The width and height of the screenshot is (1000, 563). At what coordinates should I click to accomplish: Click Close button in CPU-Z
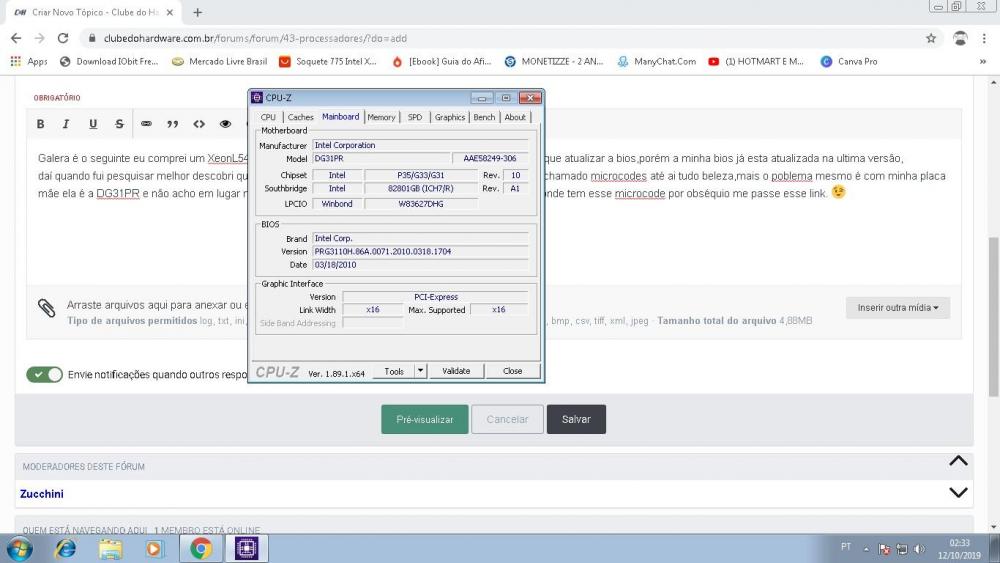coord(513,370)
